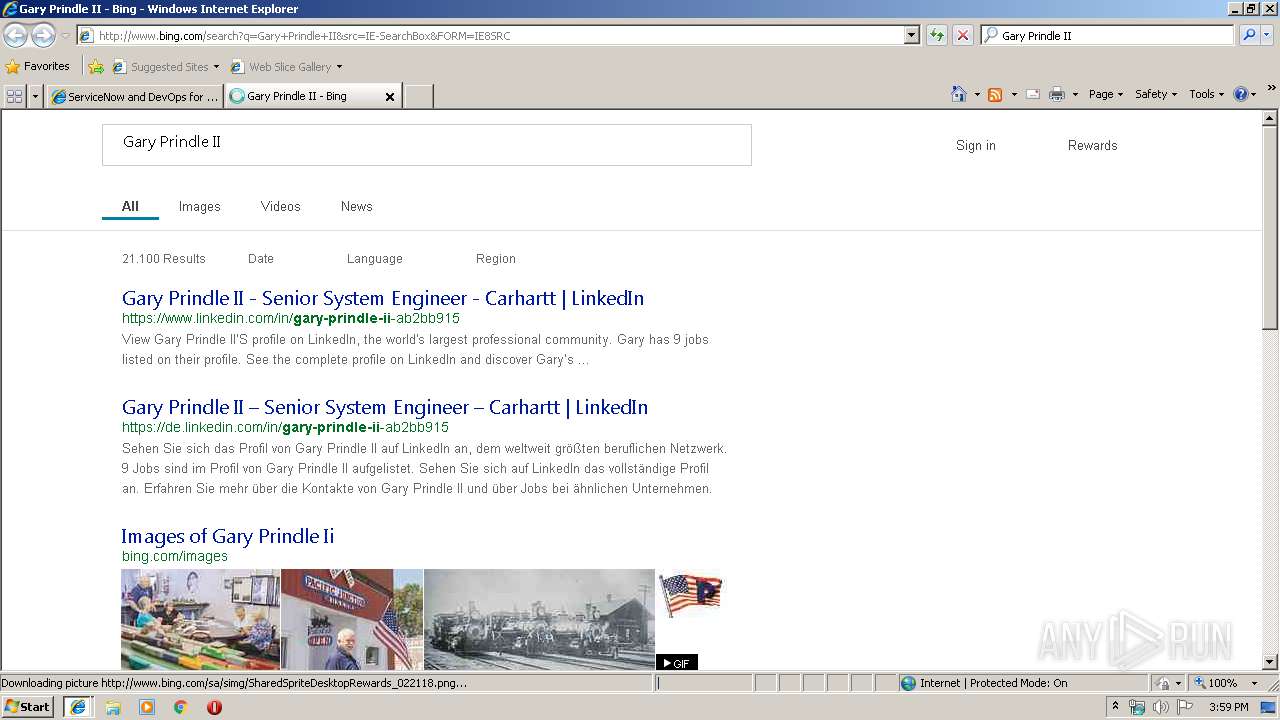1280x720 pixels.
Task: Click the Bing search input box
Action: (427, 145)
